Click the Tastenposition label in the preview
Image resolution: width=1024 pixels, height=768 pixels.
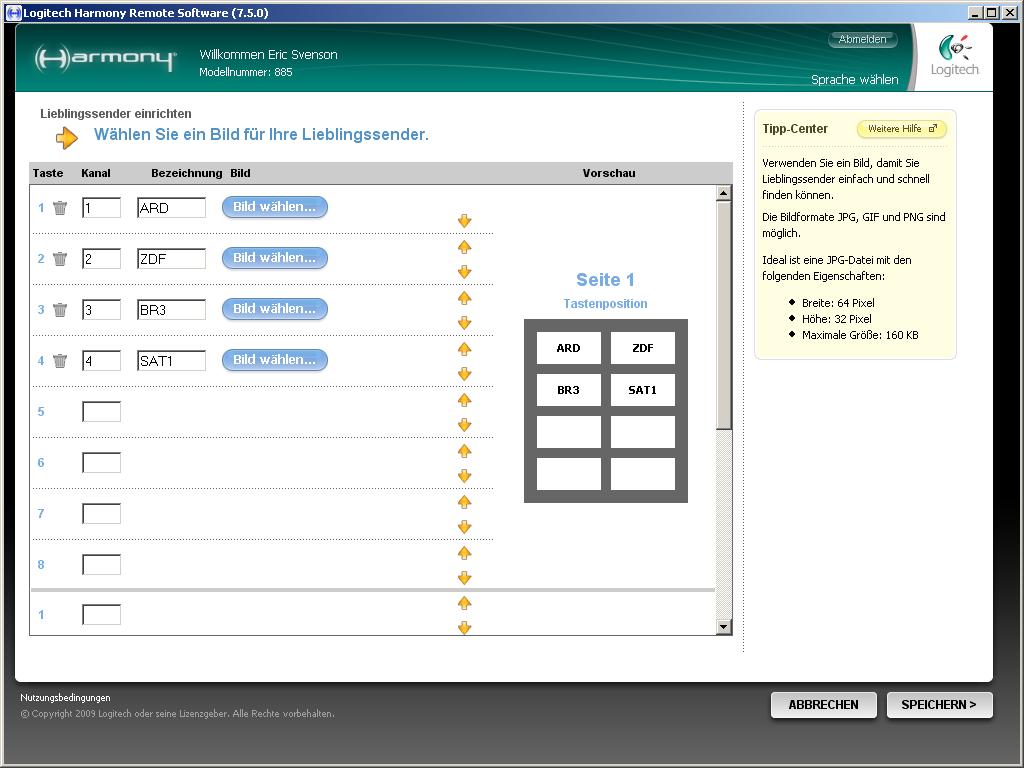(x=605, y=304)
